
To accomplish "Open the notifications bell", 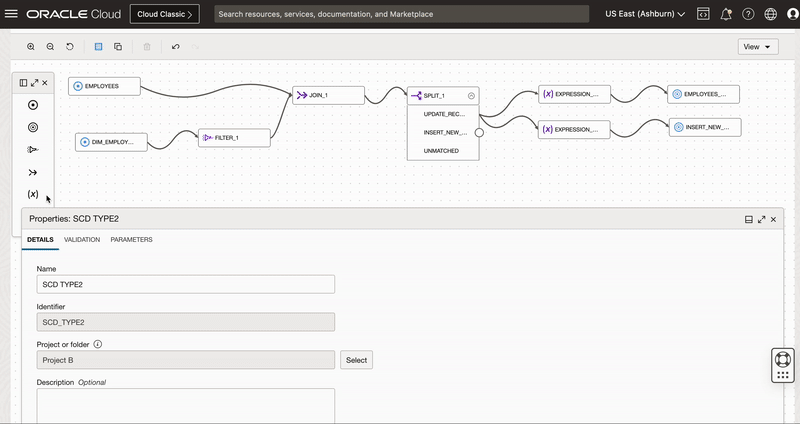I will coord(726,14).
